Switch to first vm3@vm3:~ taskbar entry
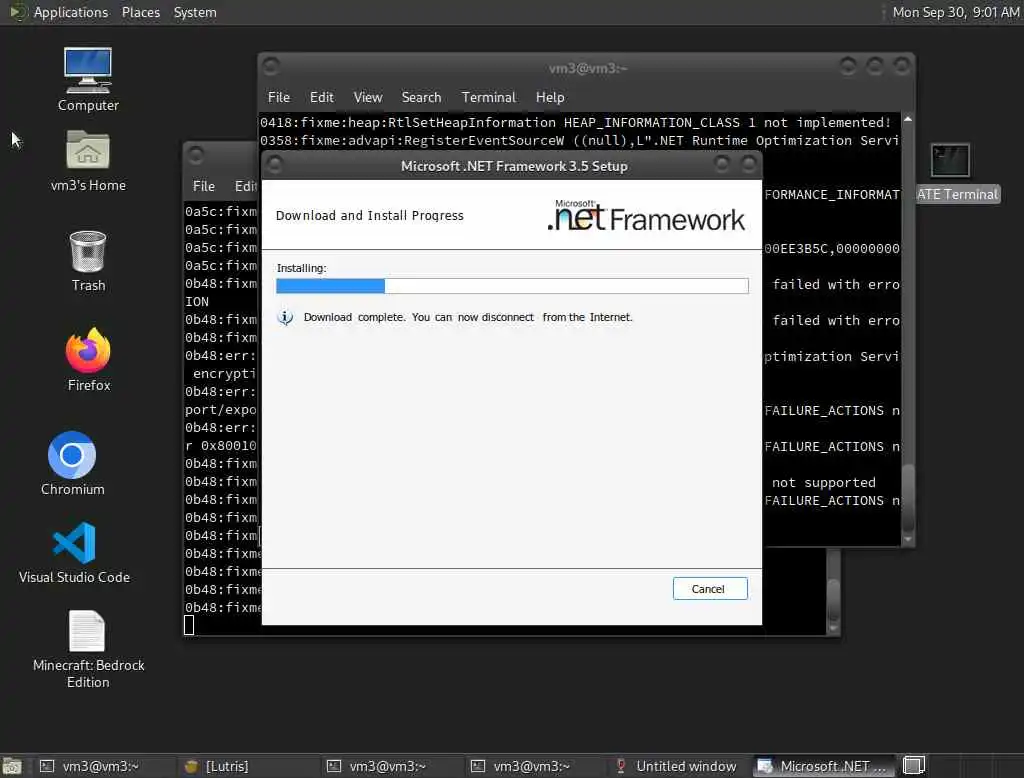Screen dimensions: 1024x778 tap(102, 766)
